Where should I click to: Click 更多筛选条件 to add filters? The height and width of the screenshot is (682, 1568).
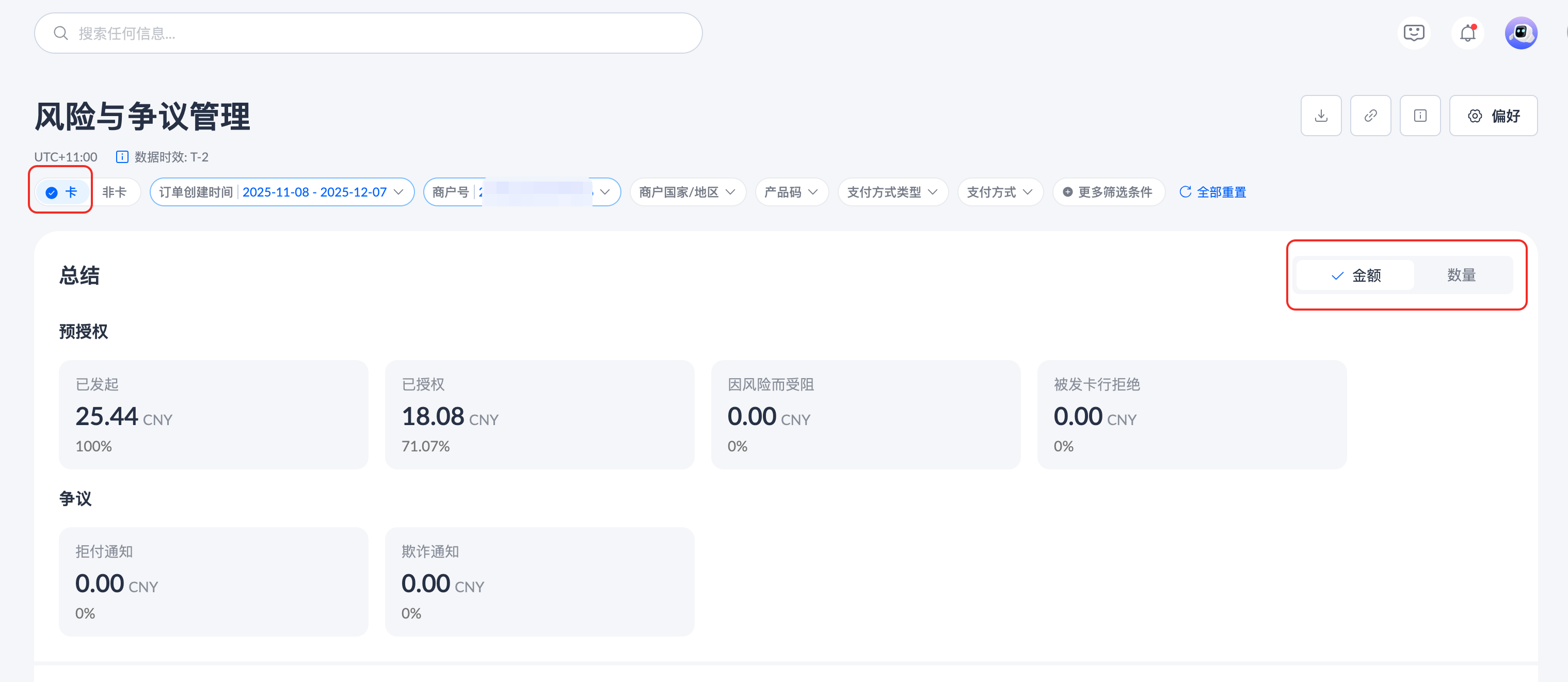coord(1108,192)
